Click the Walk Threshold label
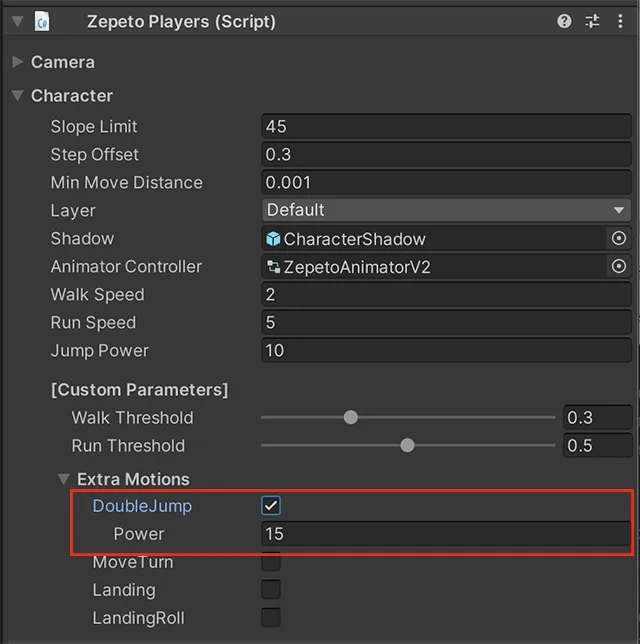The width and height of the screenshot is (640, 644). click(132, 418)
